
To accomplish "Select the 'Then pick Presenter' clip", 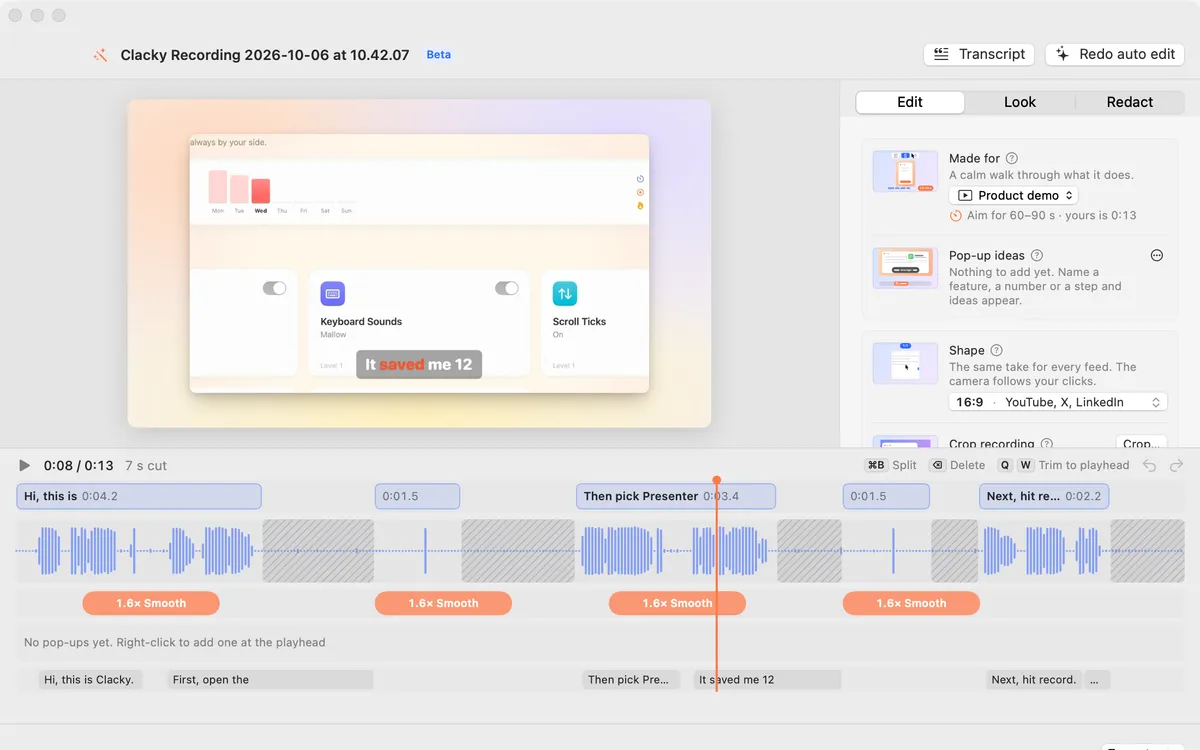I will (676, 496).
